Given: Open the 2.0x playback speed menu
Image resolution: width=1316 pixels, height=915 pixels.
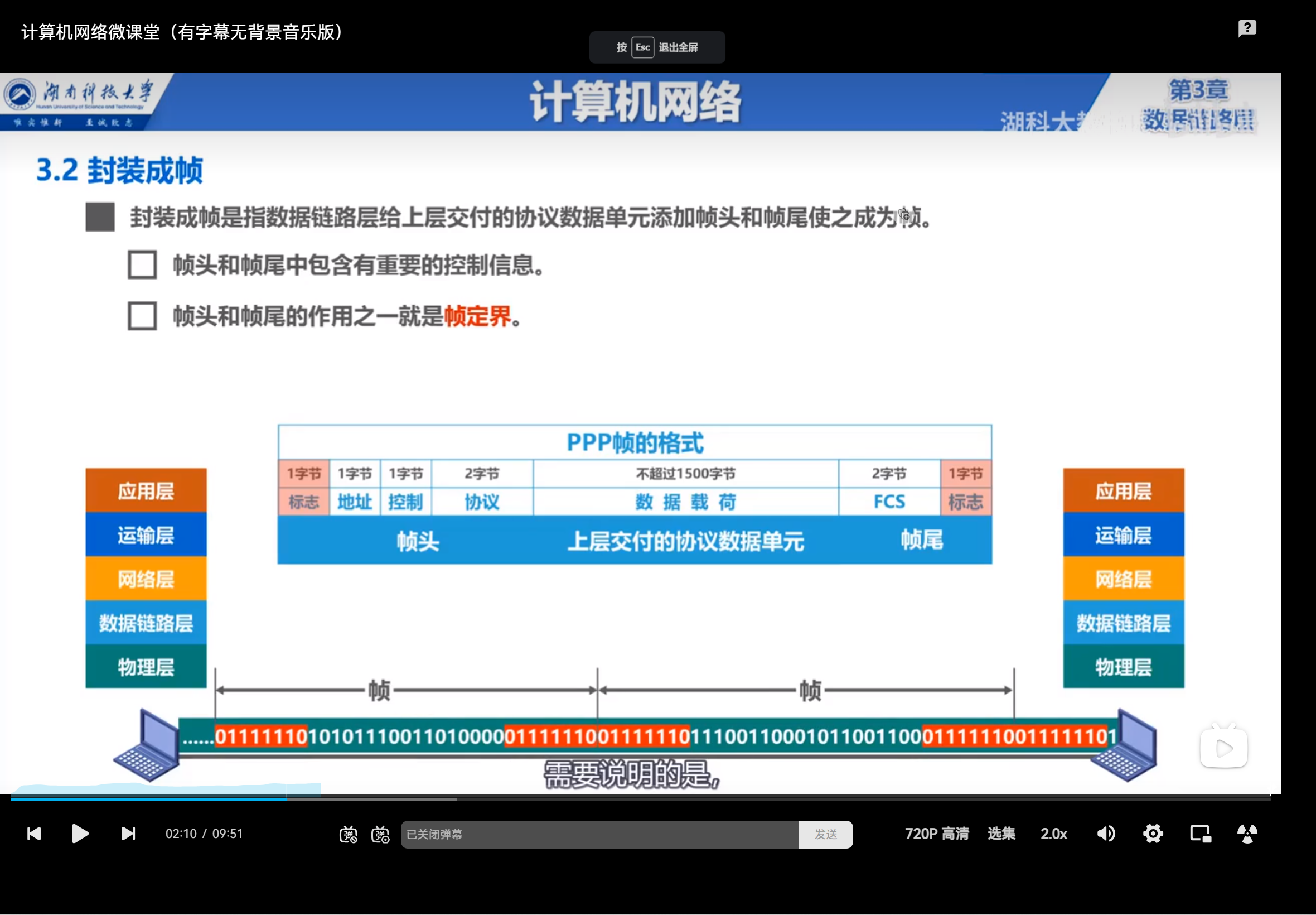Looking at the screenshot, I should [x=1053, y=834].
